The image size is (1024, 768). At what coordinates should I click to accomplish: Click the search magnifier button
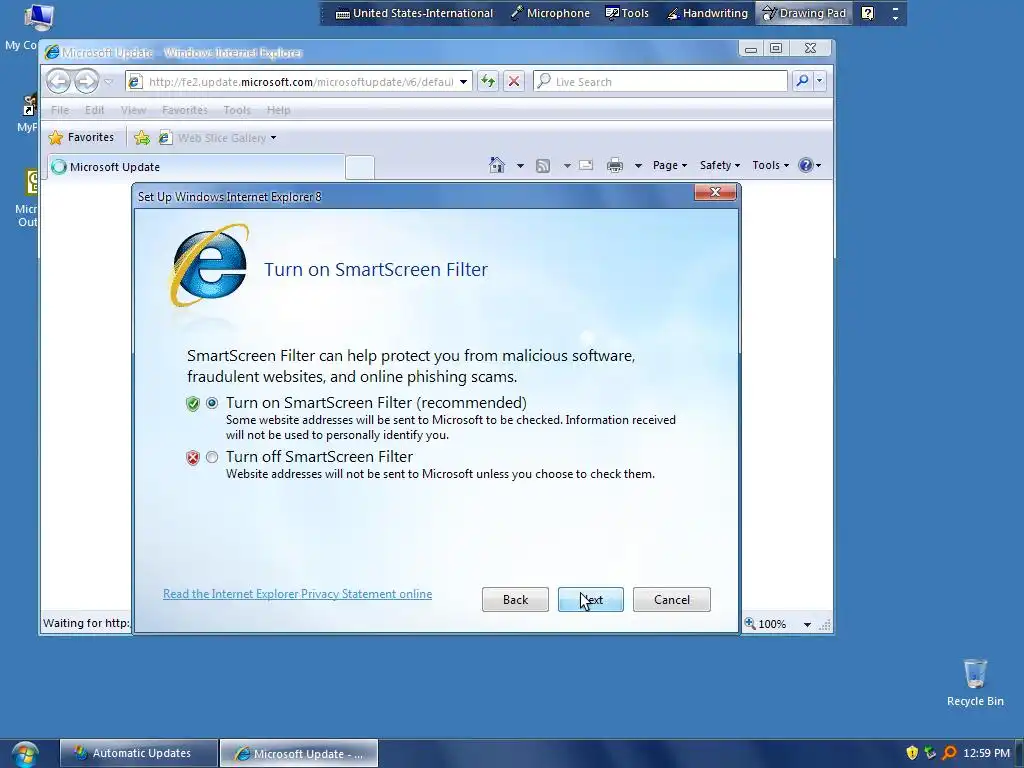click(801, 81)
